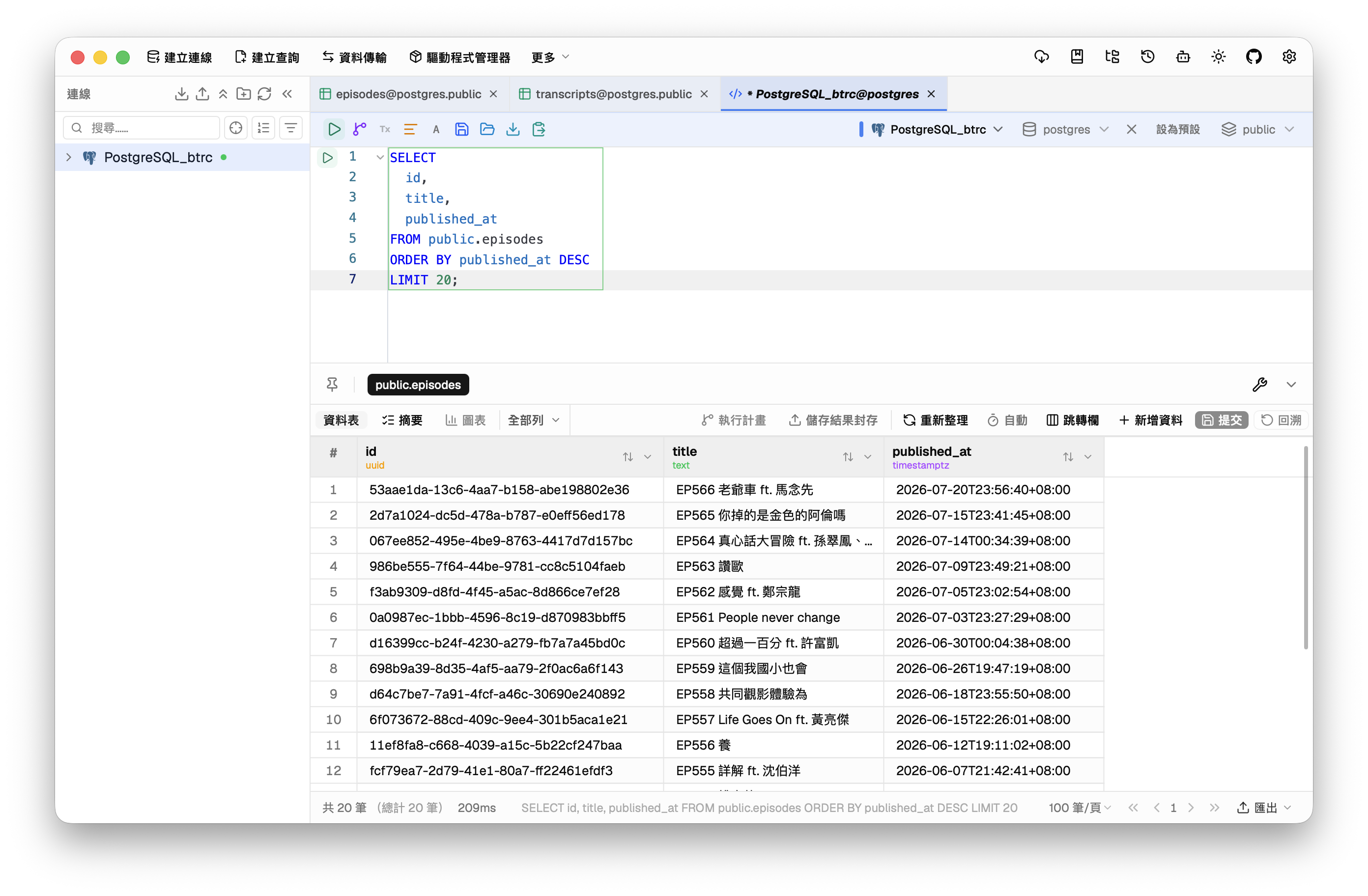Click the locate target icon beside search
Image resolution: width=1368 pixels, height=896 pixels.
[x=236, y=128]
